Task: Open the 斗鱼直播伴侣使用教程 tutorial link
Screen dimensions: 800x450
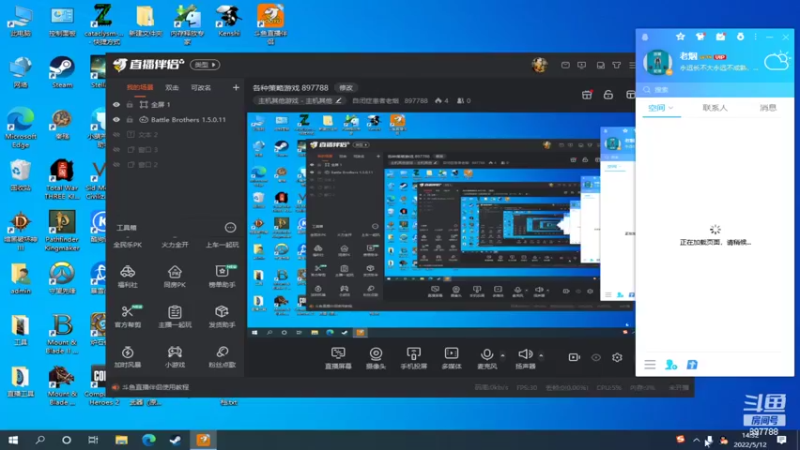Action: pos(156,387)
